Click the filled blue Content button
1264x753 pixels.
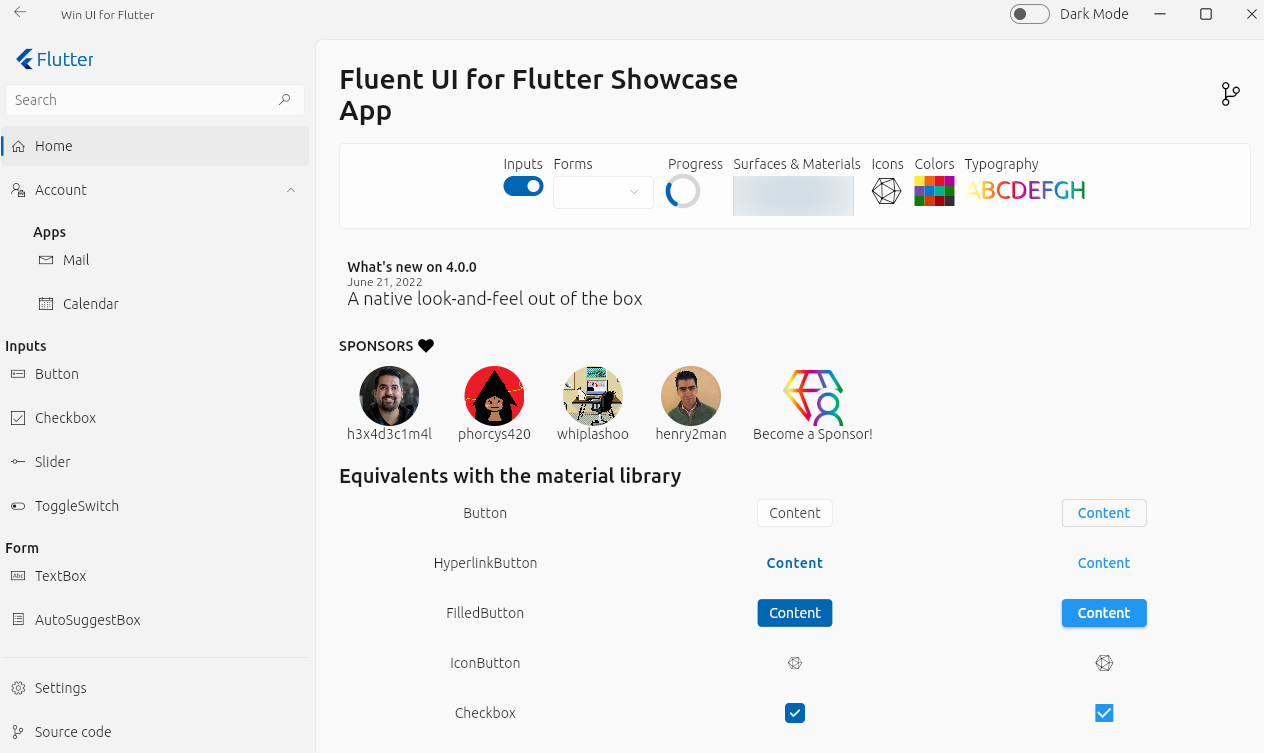click(x=794, y=612)
